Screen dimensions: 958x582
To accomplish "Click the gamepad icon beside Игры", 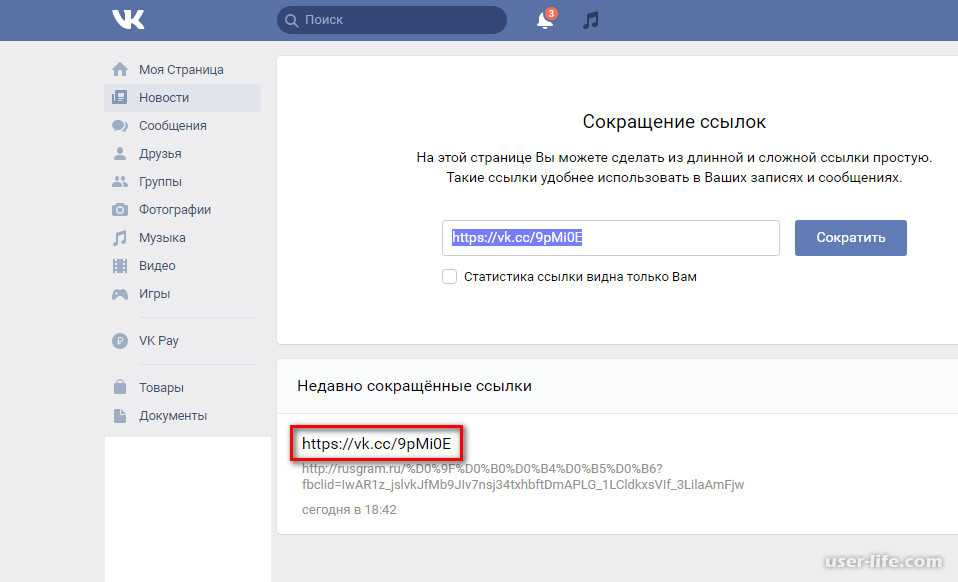I will tap(120, 294).
